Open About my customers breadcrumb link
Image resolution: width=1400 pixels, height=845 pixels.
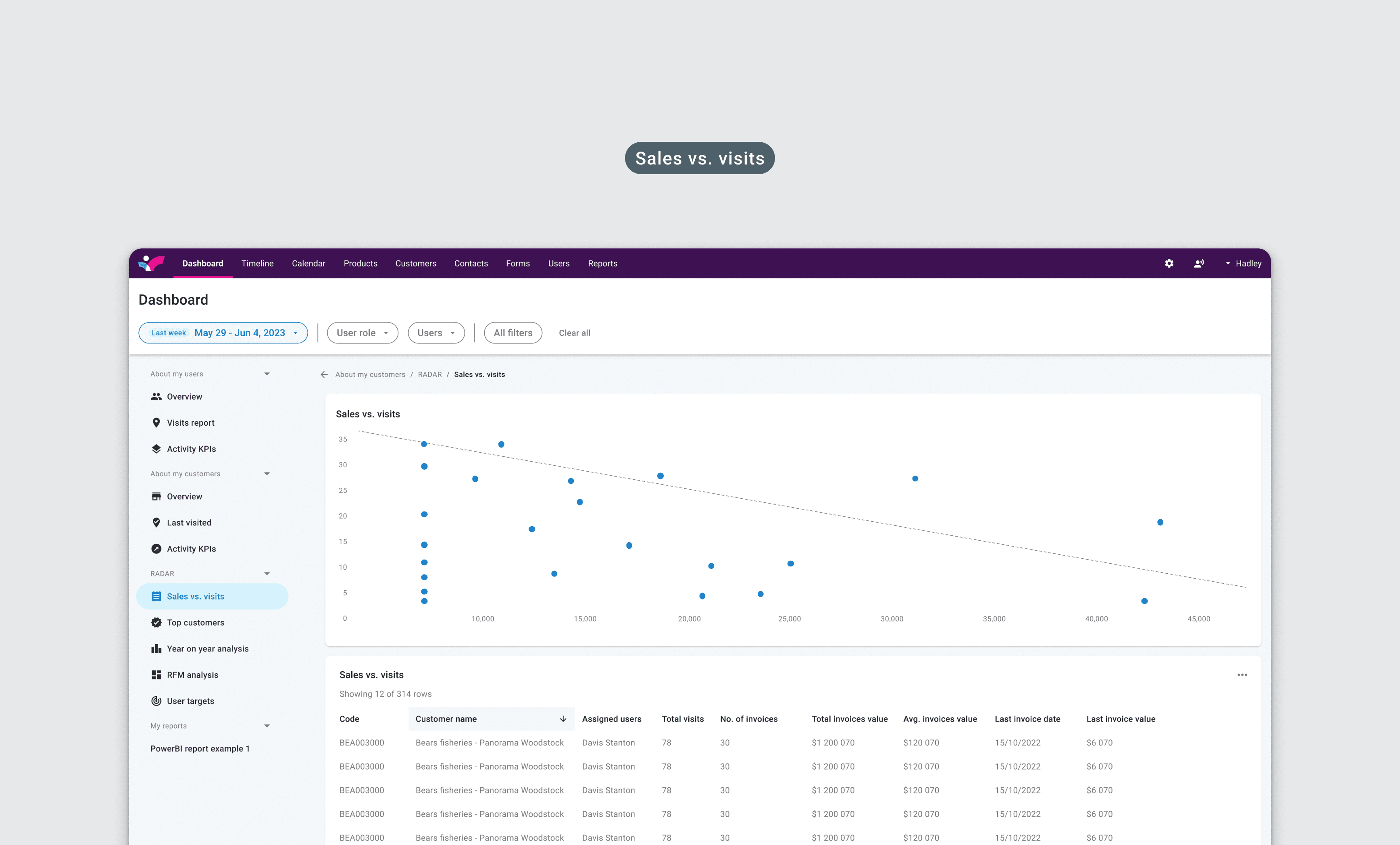click(x=370, y=375)
